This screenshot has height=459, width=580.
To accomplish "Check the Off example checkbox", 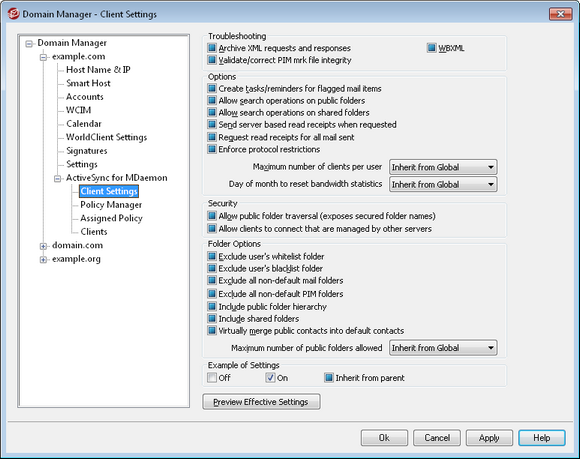I will pos(212,378).
